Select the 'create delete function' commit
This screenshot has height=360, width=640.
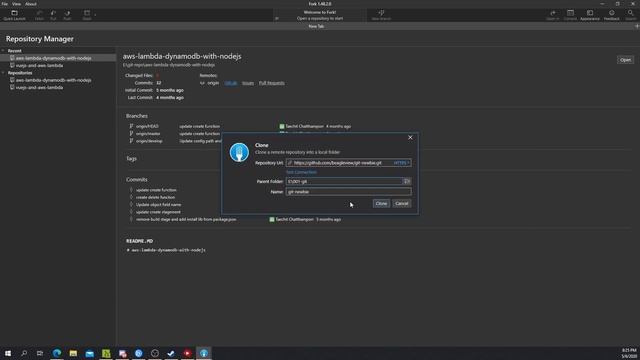(156, 197)
